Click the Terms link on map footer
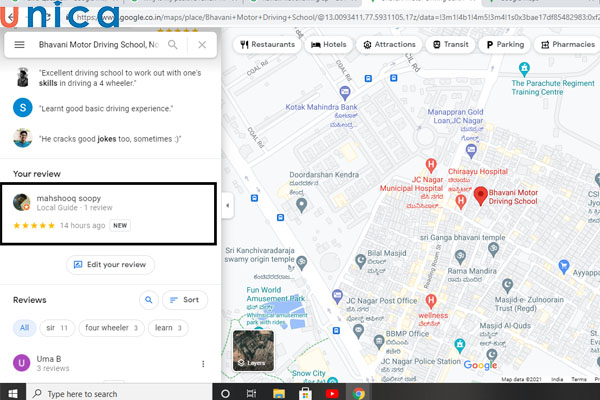This screenshot has width=600, height=400. tap(579, 379)
